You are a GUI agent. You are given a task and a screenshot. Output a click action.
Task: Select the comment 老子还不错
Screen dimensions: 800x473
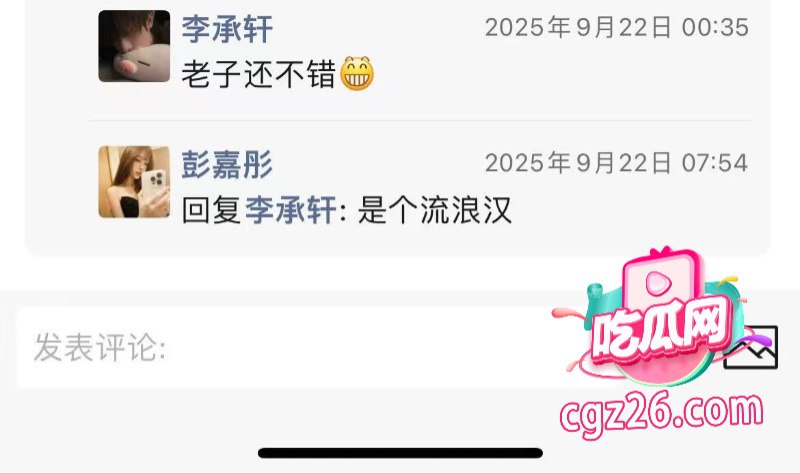259,74
